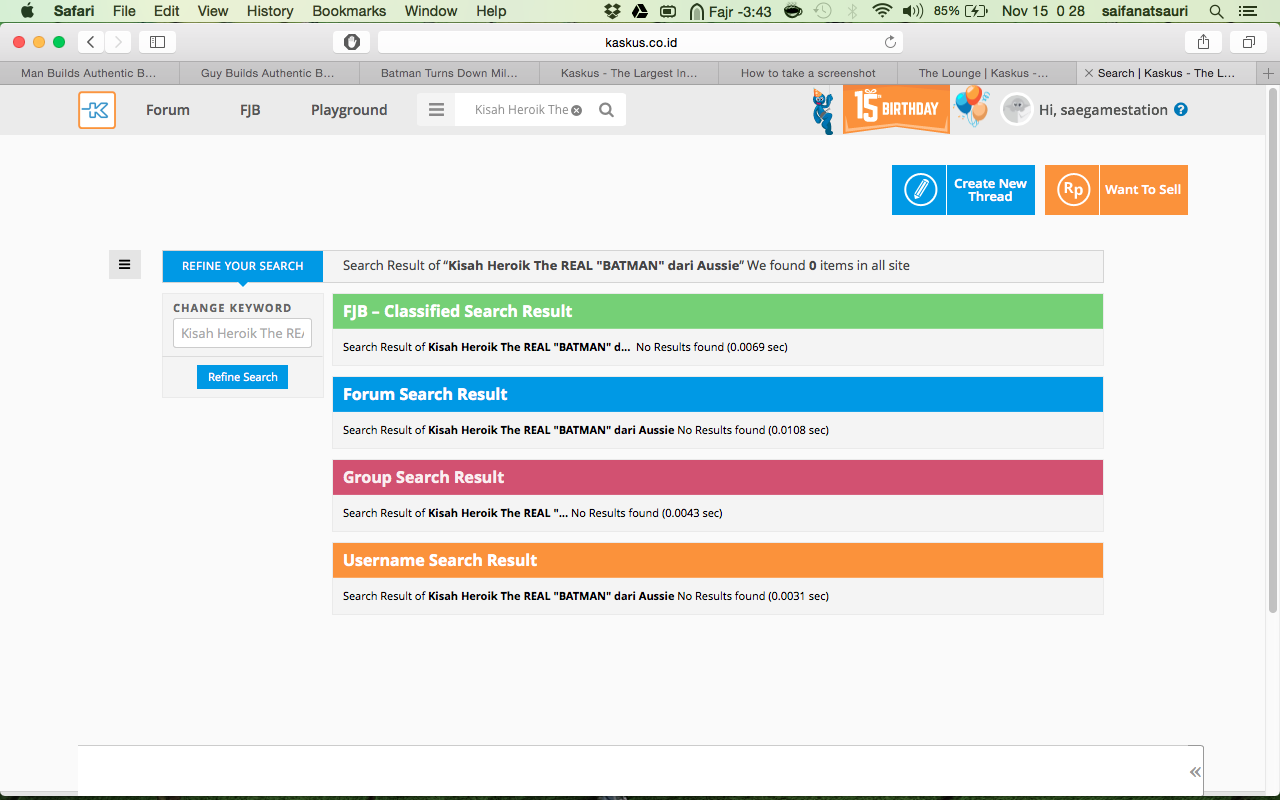Click the Wi-Fi status icon
This screenshot has height=800, width=1280.
[x=881, y=11]
